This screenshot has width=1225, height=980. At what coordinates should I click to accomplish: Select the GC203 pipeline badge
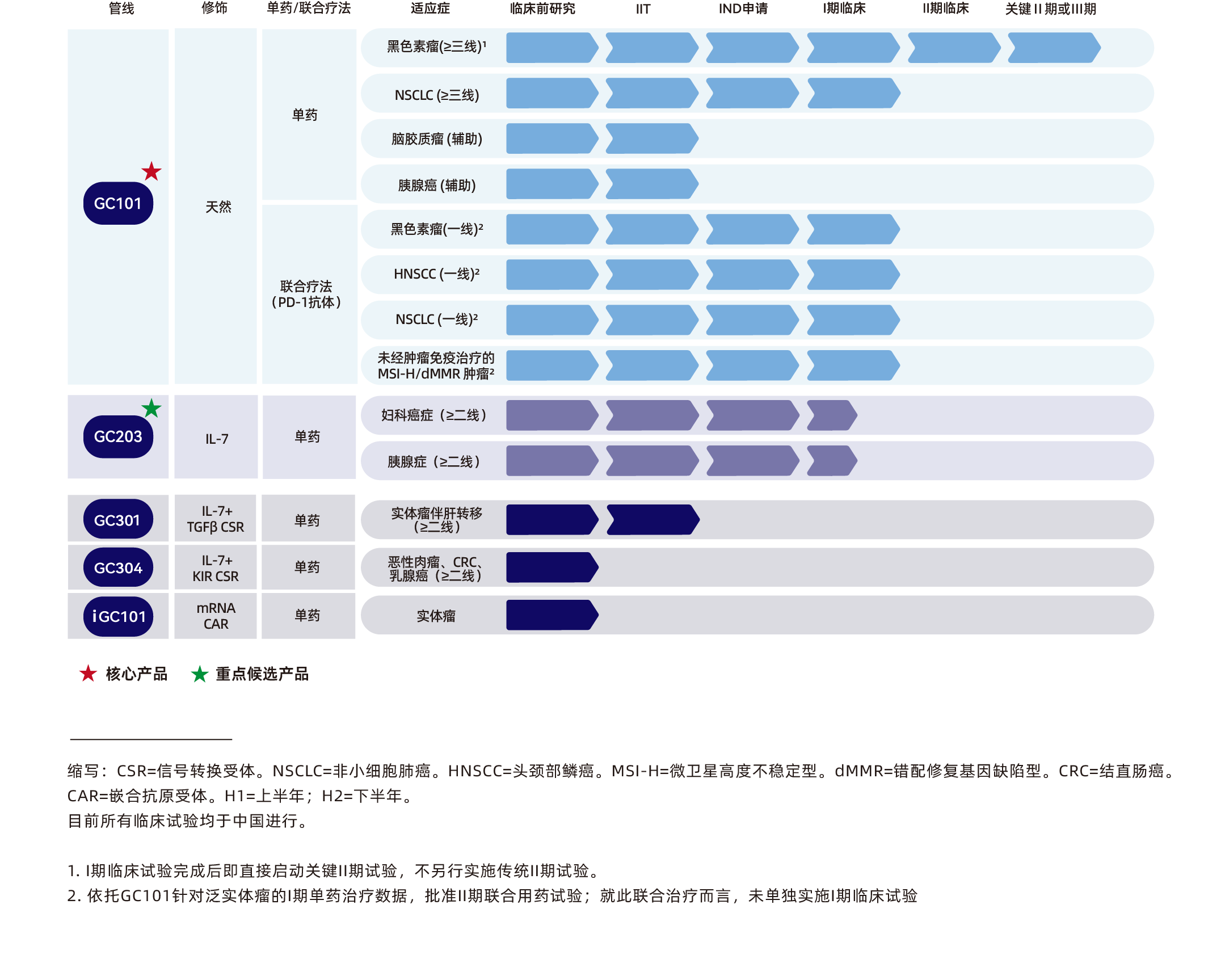click(x=118, y=436)
